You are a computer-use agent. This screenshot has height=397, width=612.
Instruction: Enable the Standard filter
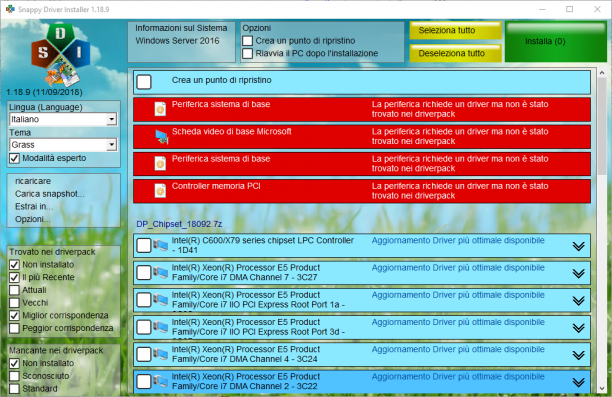(x=14, y=389)
